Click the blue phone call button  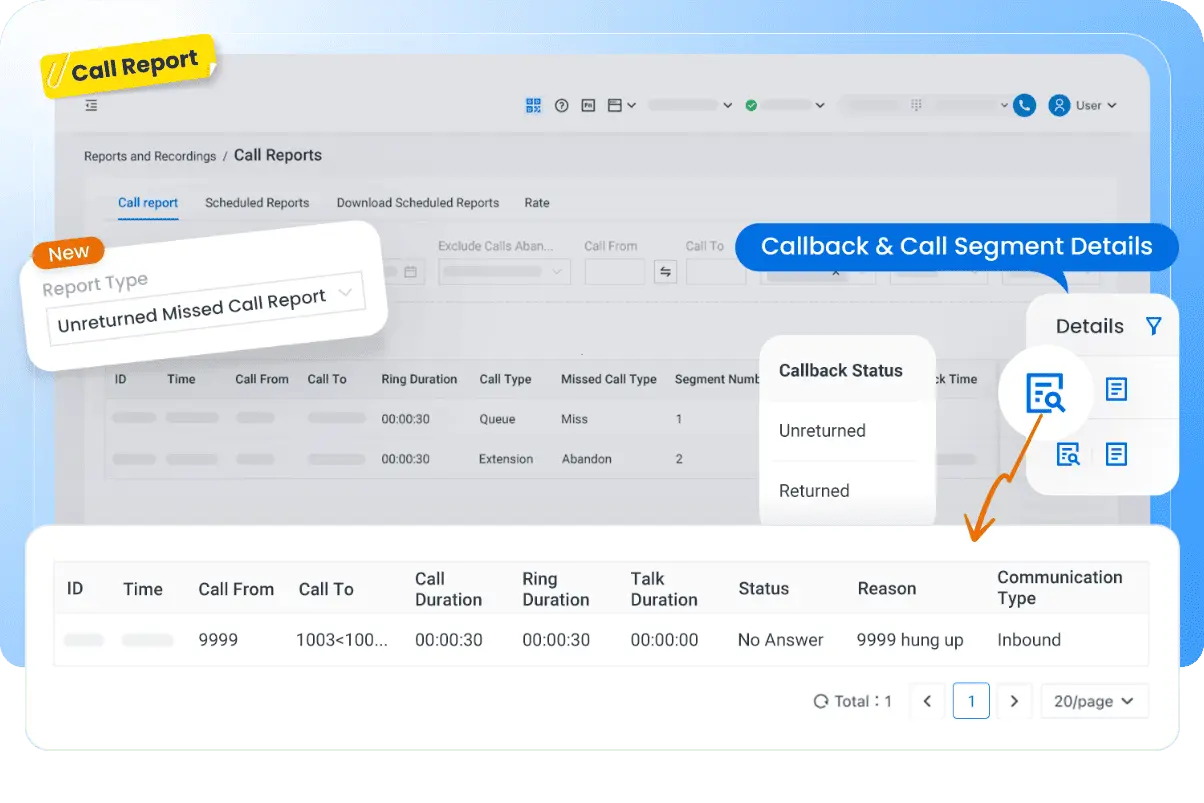click(x=1024, y=105)
